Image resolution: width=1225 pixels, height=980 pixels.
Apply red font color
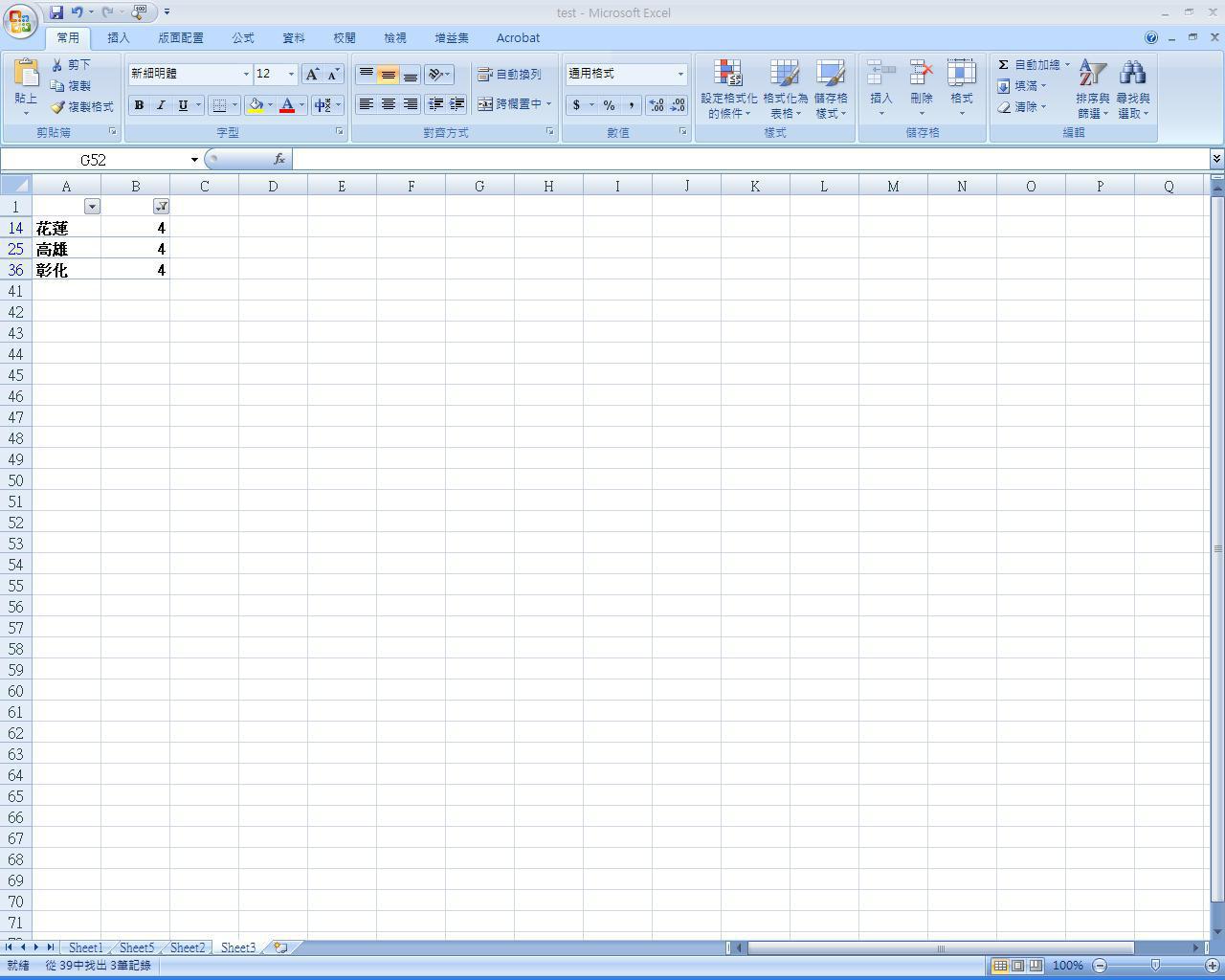click(286, 105)
